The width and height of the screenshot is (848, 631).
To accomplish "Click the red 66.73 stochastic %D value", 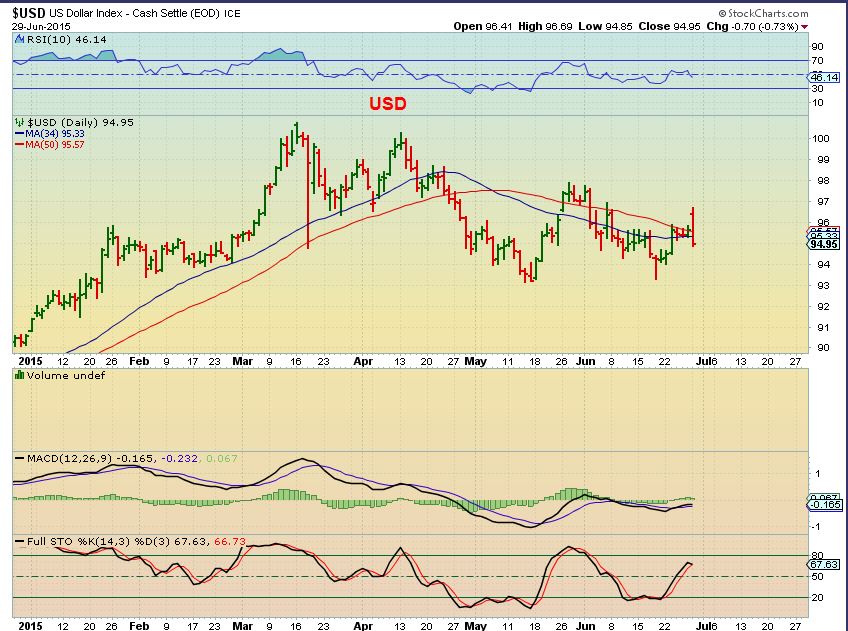I will (x=229, y=541).
